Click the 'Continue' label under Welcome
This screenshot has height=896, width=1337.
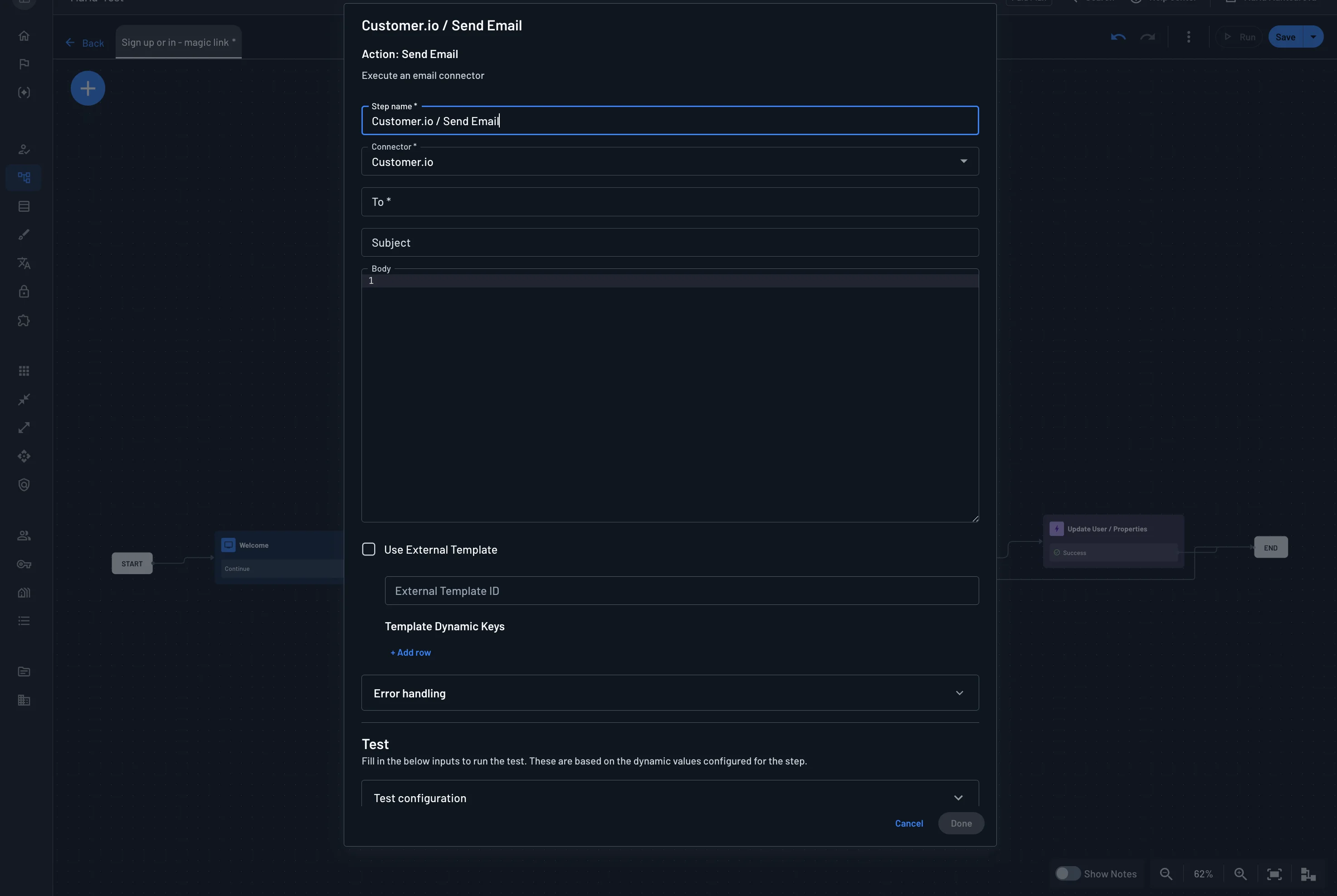coord(237,569)
